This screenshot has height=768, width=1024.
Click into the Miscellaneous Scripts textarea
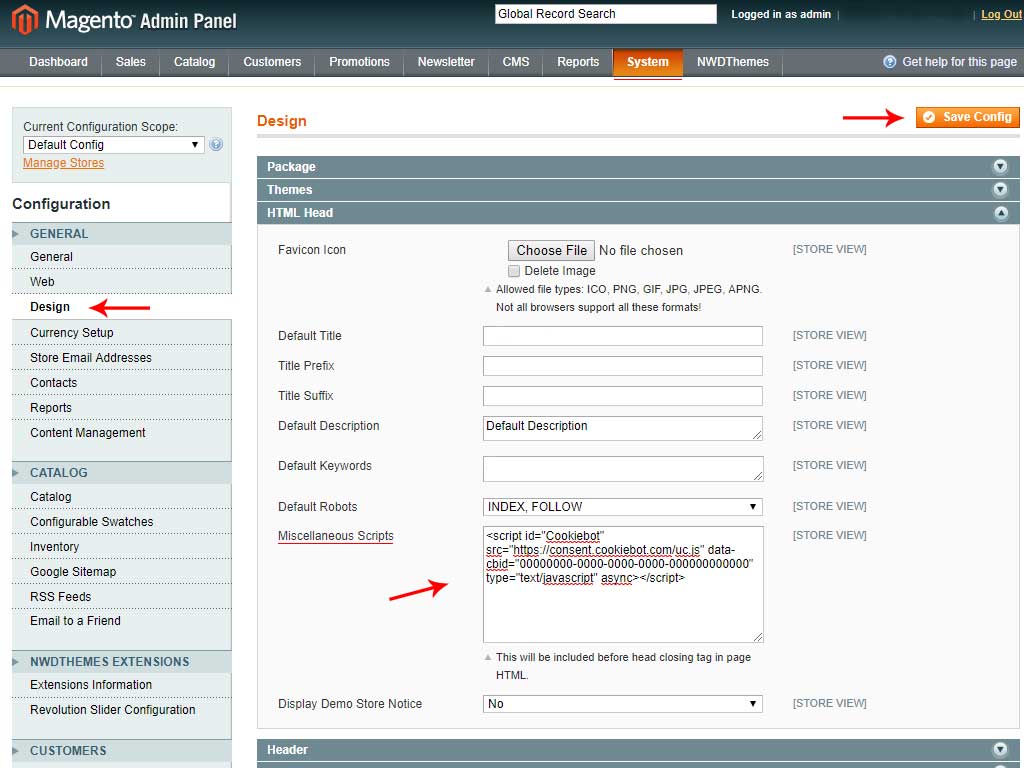click(622, 584)
